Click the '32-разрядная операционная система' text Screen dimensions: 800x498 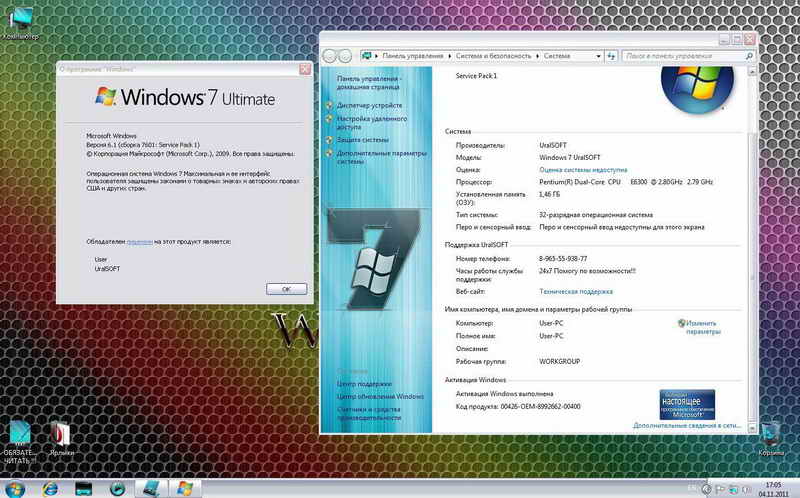595,215
